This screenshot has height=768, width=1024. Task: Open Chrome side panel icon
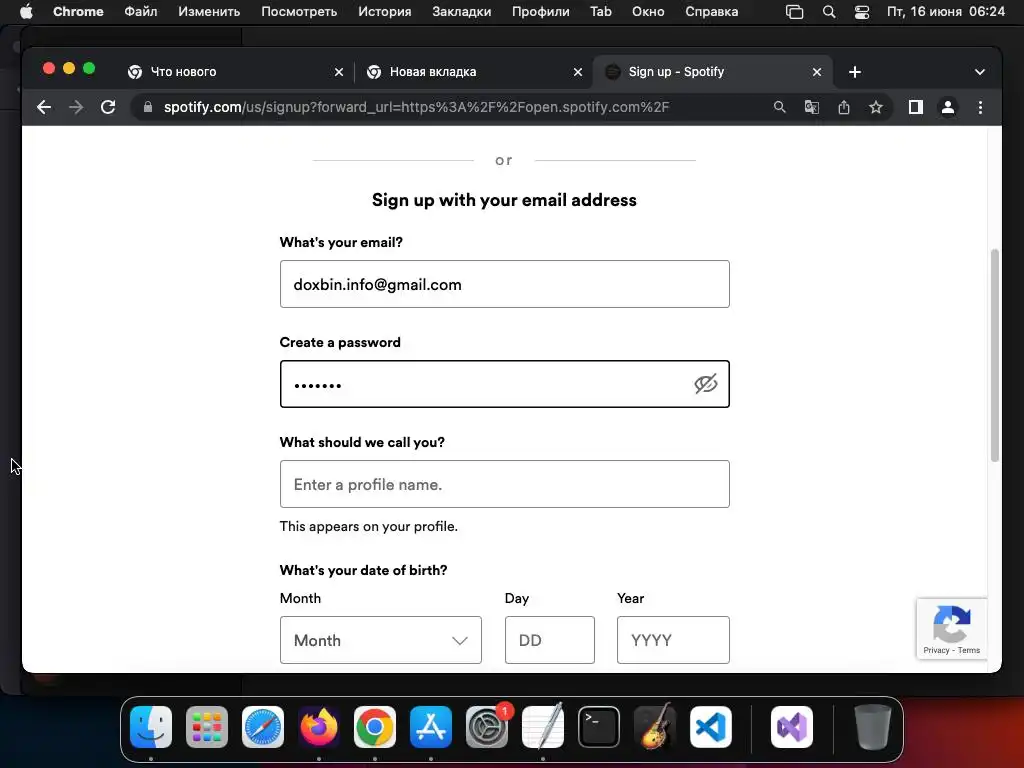click(916, 107)
